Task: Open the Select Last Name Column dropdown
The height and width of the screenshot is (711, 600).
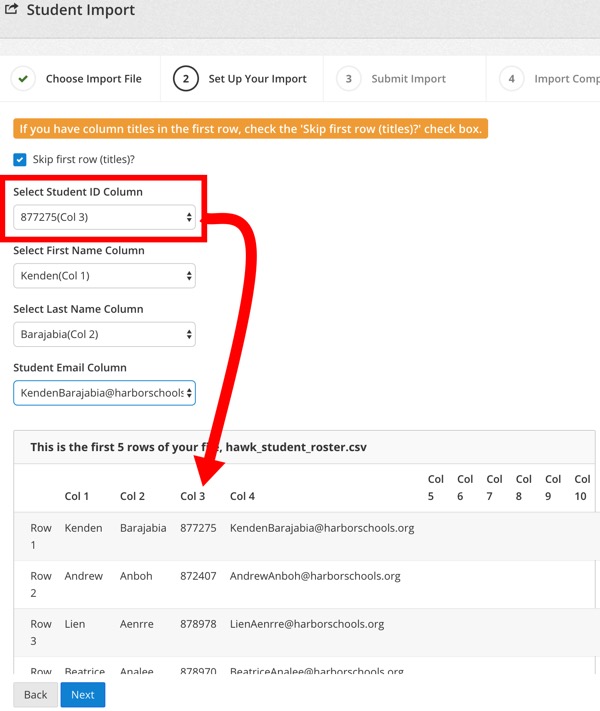Action: point(104,334)
